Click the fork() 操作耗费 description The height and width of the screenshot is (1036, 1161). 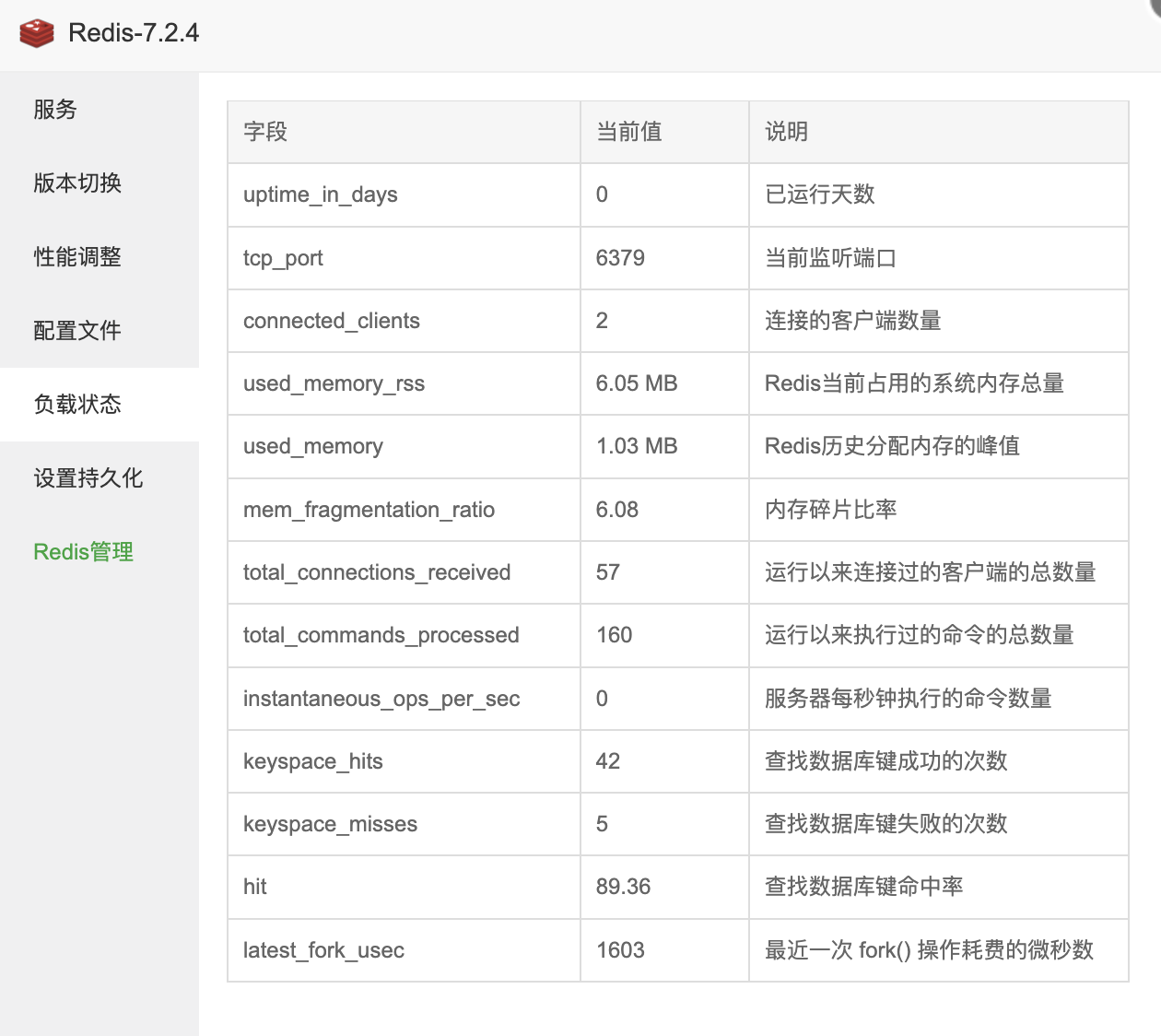point(930,950)
